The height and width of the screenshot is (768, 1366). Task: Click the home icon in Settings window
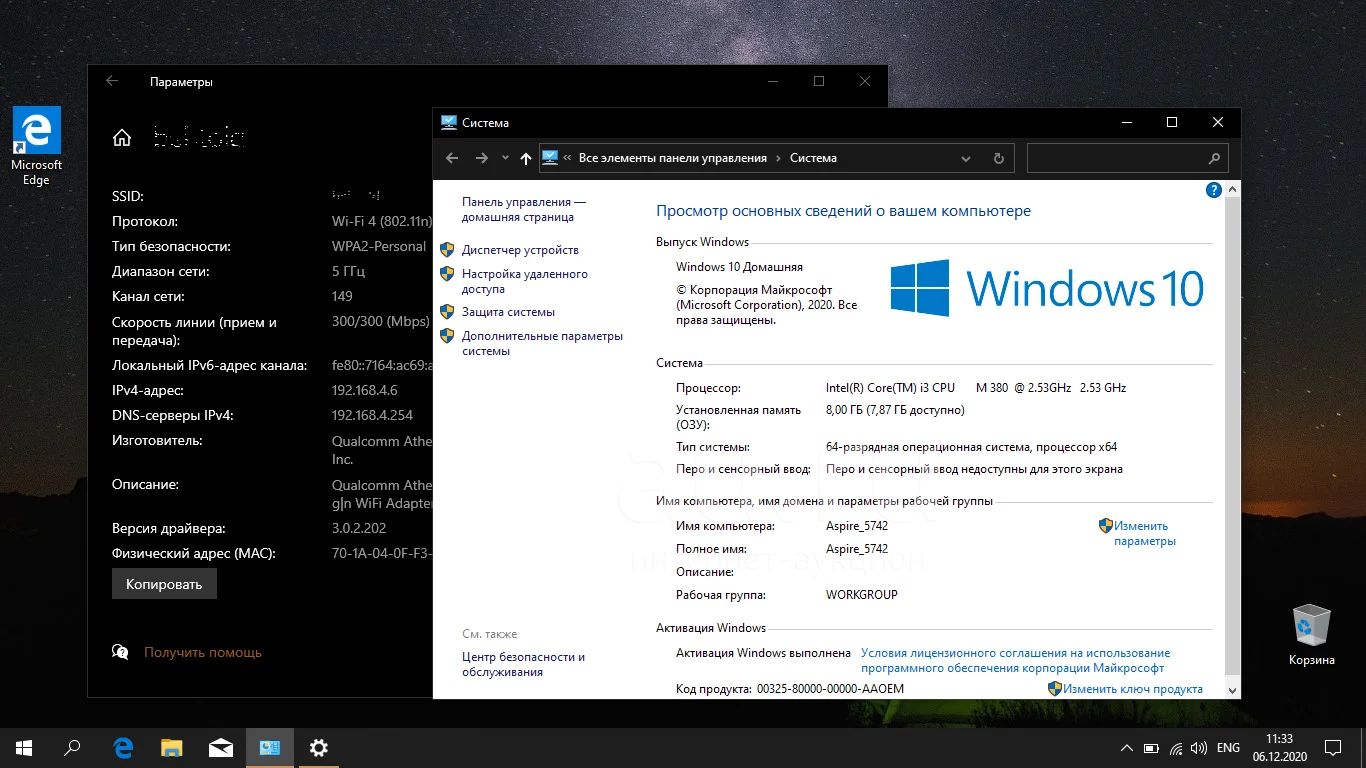pos(122,138)
